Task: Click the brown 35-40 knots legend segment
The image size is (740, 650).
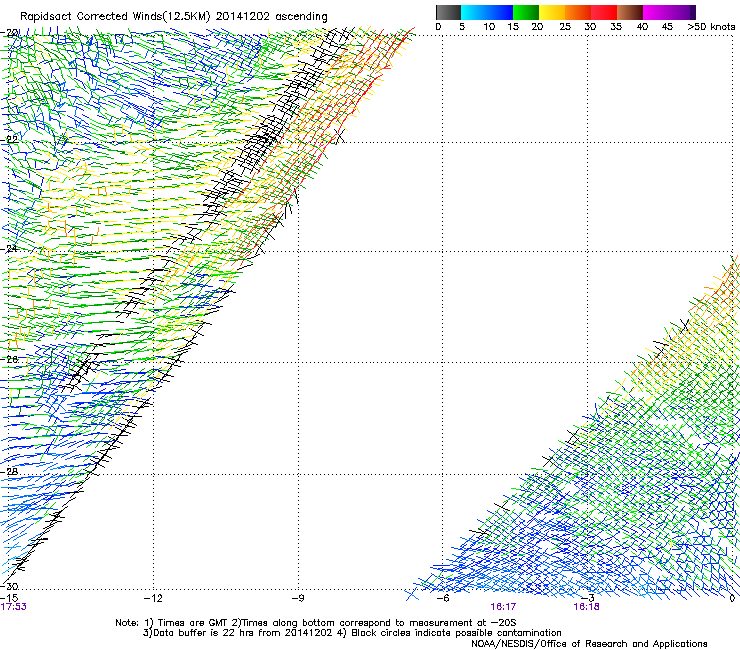Action: tap(630, 12)
